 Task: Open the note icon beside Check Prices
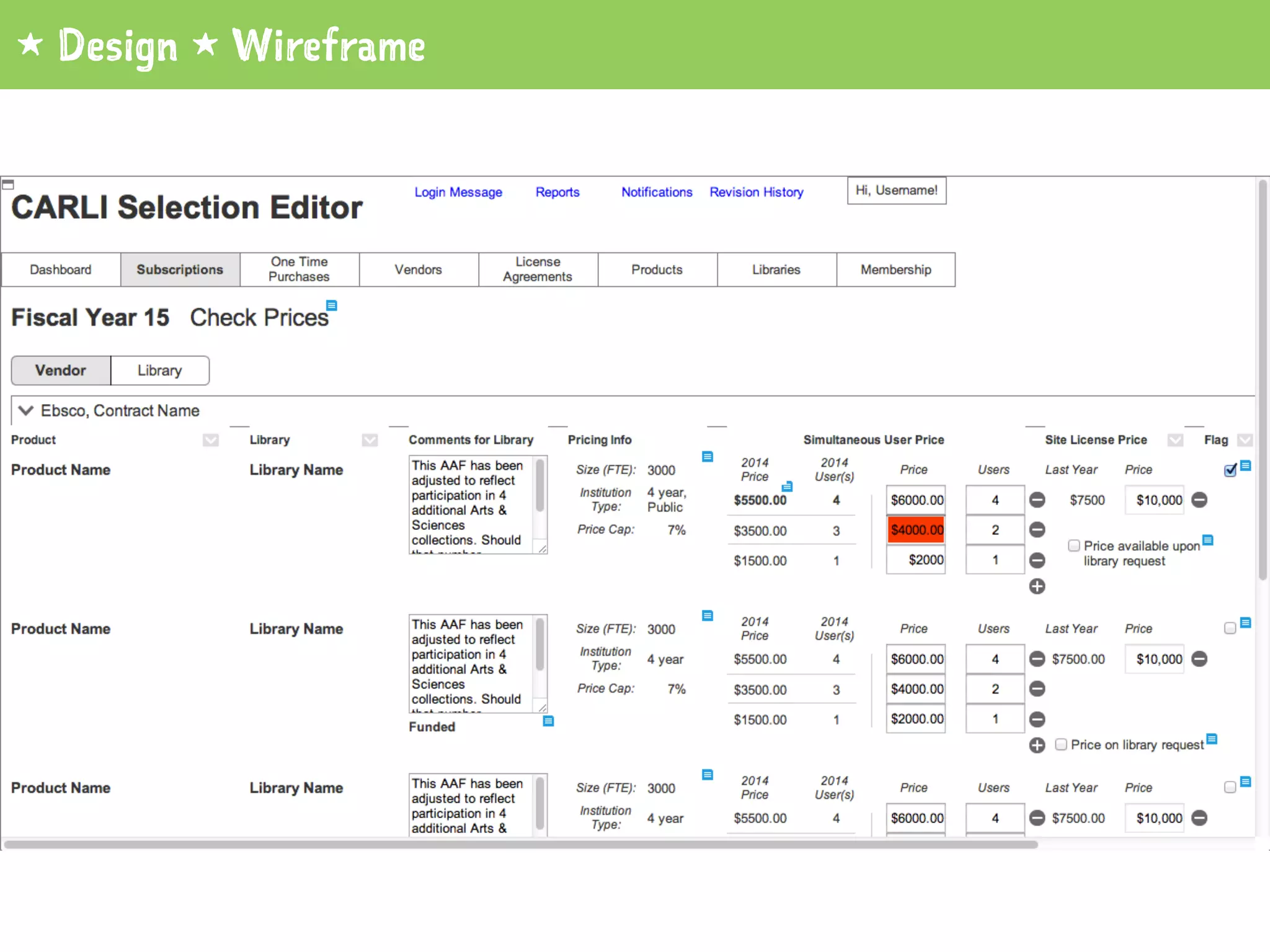click(332, 306)
